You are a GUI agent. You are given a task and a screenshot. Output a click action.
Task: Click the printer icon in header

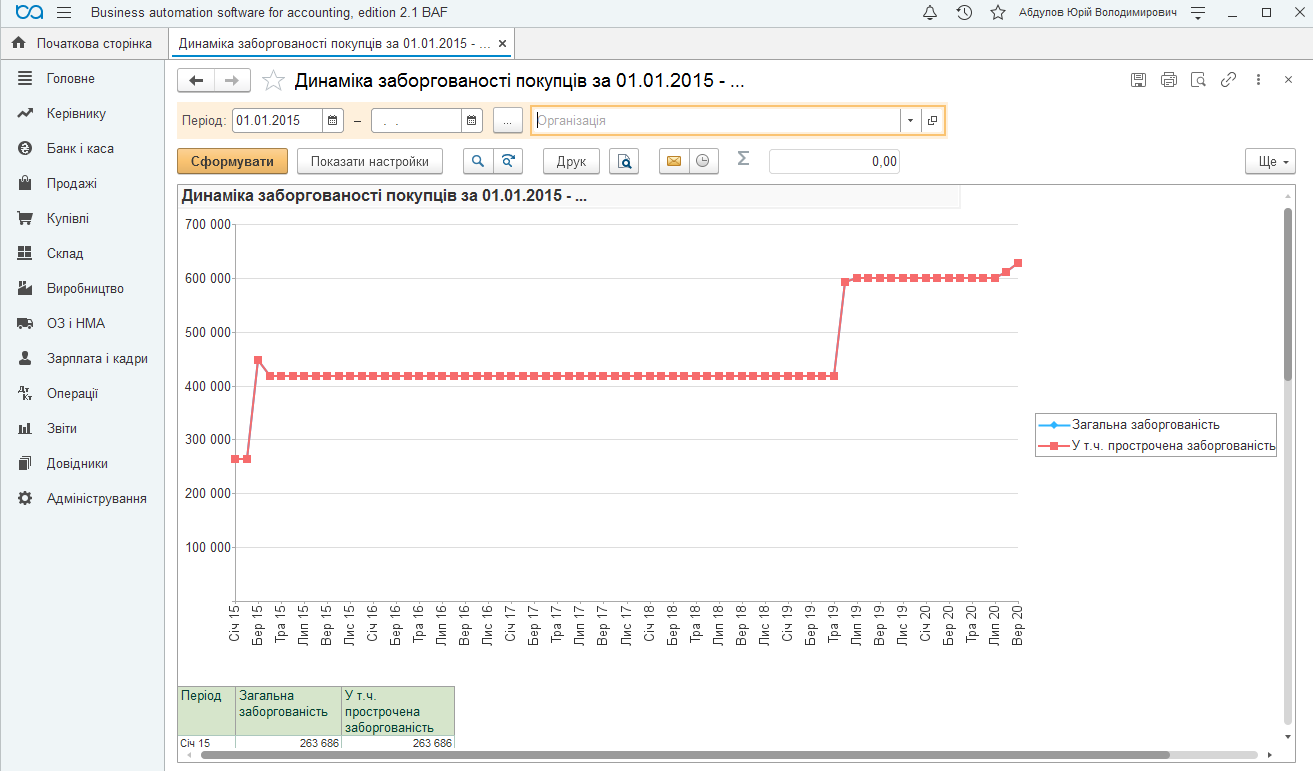coord(1168,80)
